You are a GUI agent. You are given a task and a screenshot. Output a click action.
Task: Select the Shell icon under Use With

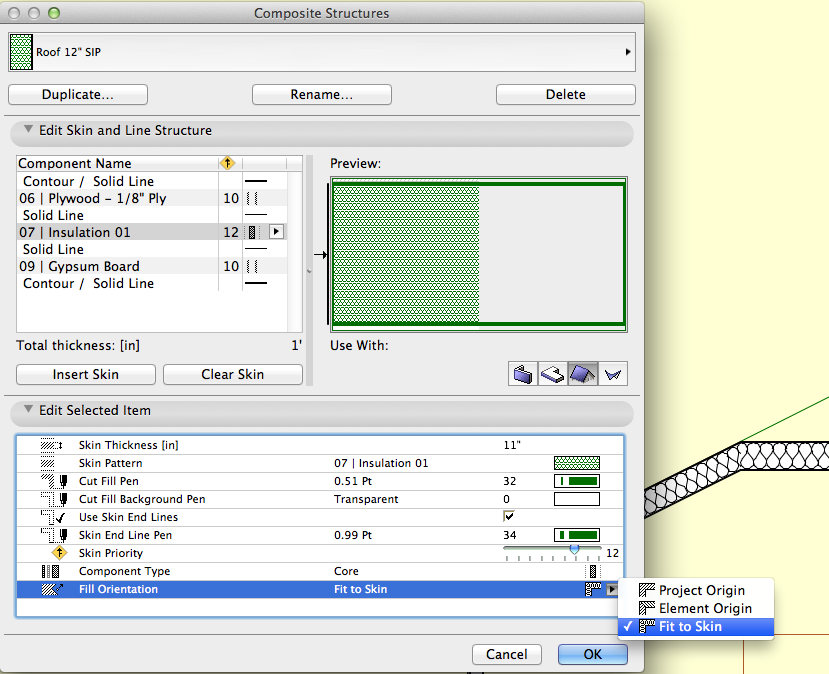612,373
